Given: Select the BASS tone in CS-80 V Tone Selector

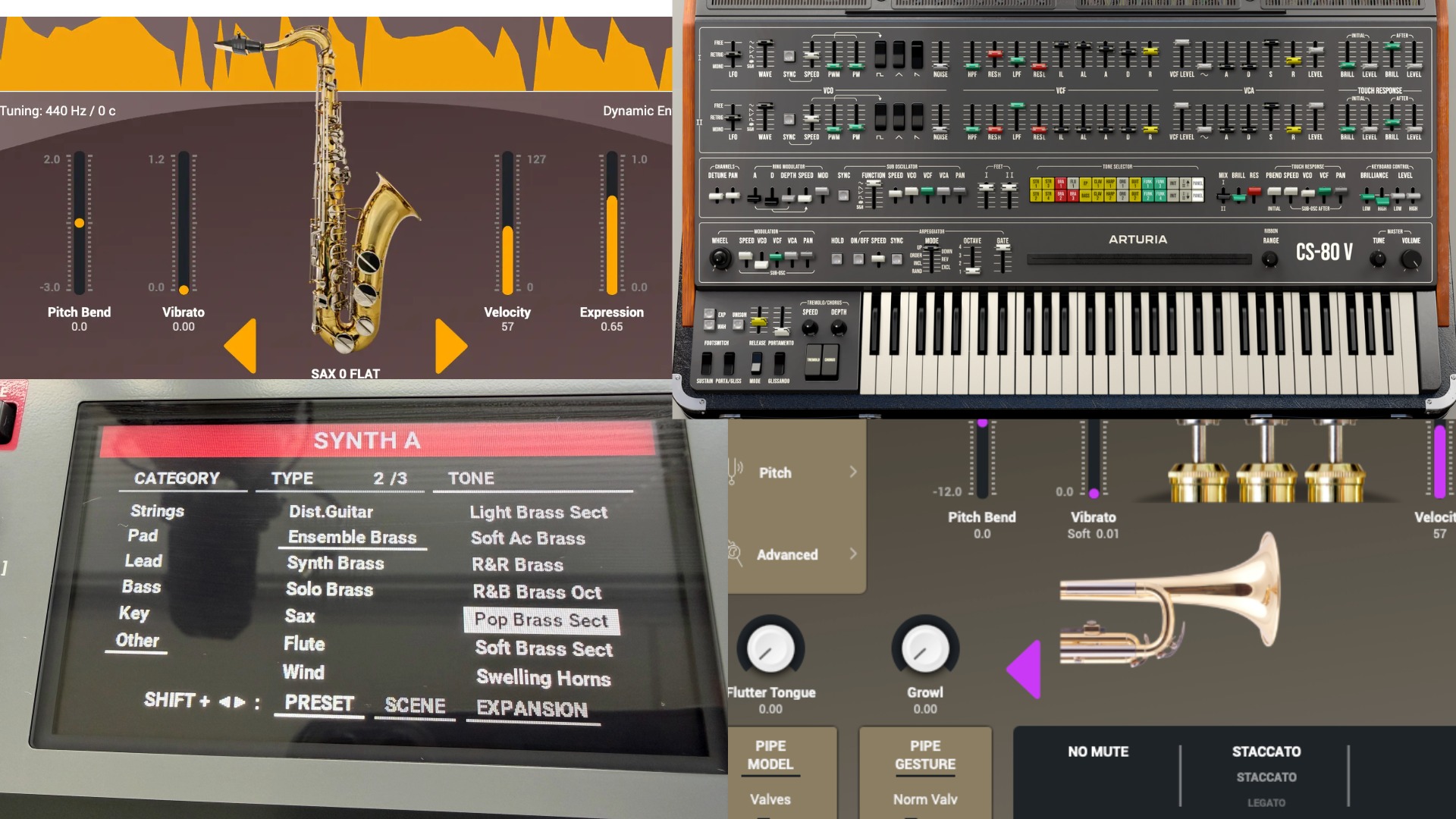Looking at the screenshot, I should pos(1085,195).
